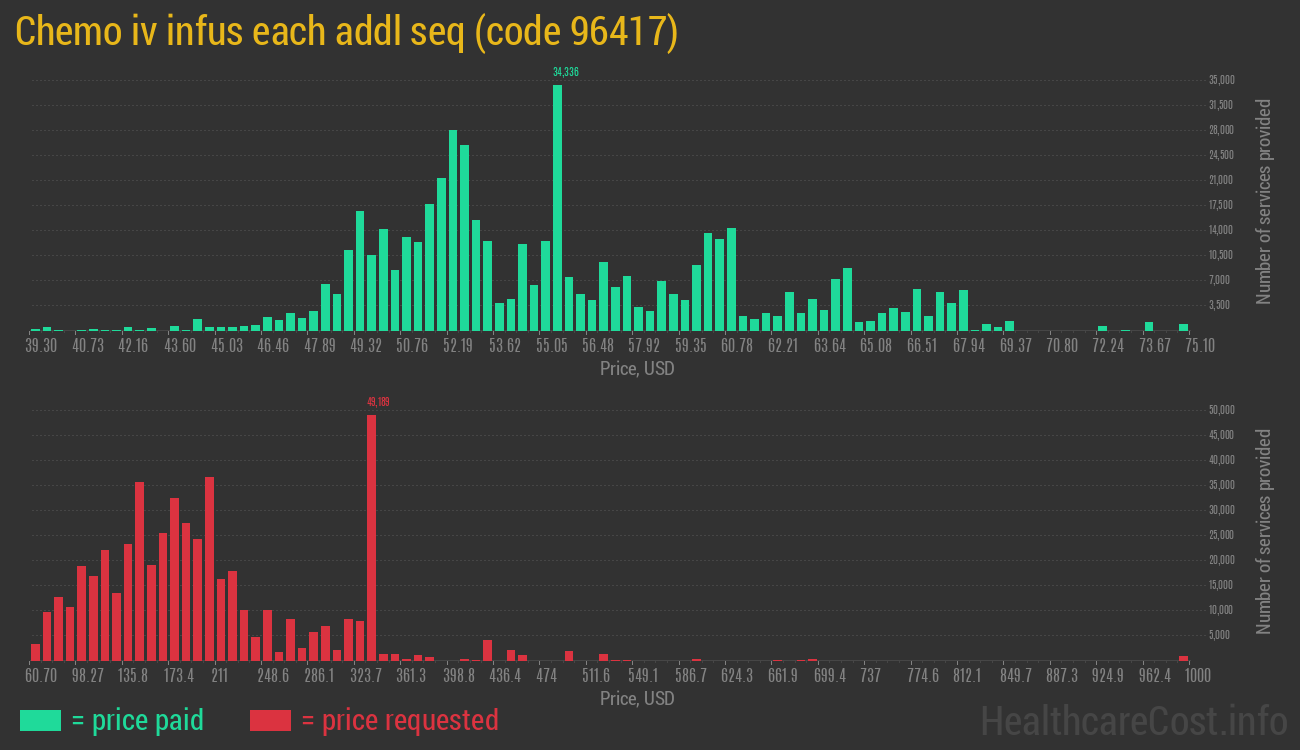Click the 323.7 tick on lower price axis
Viewport: 1300px width, 750px height.
click(366, 675)
